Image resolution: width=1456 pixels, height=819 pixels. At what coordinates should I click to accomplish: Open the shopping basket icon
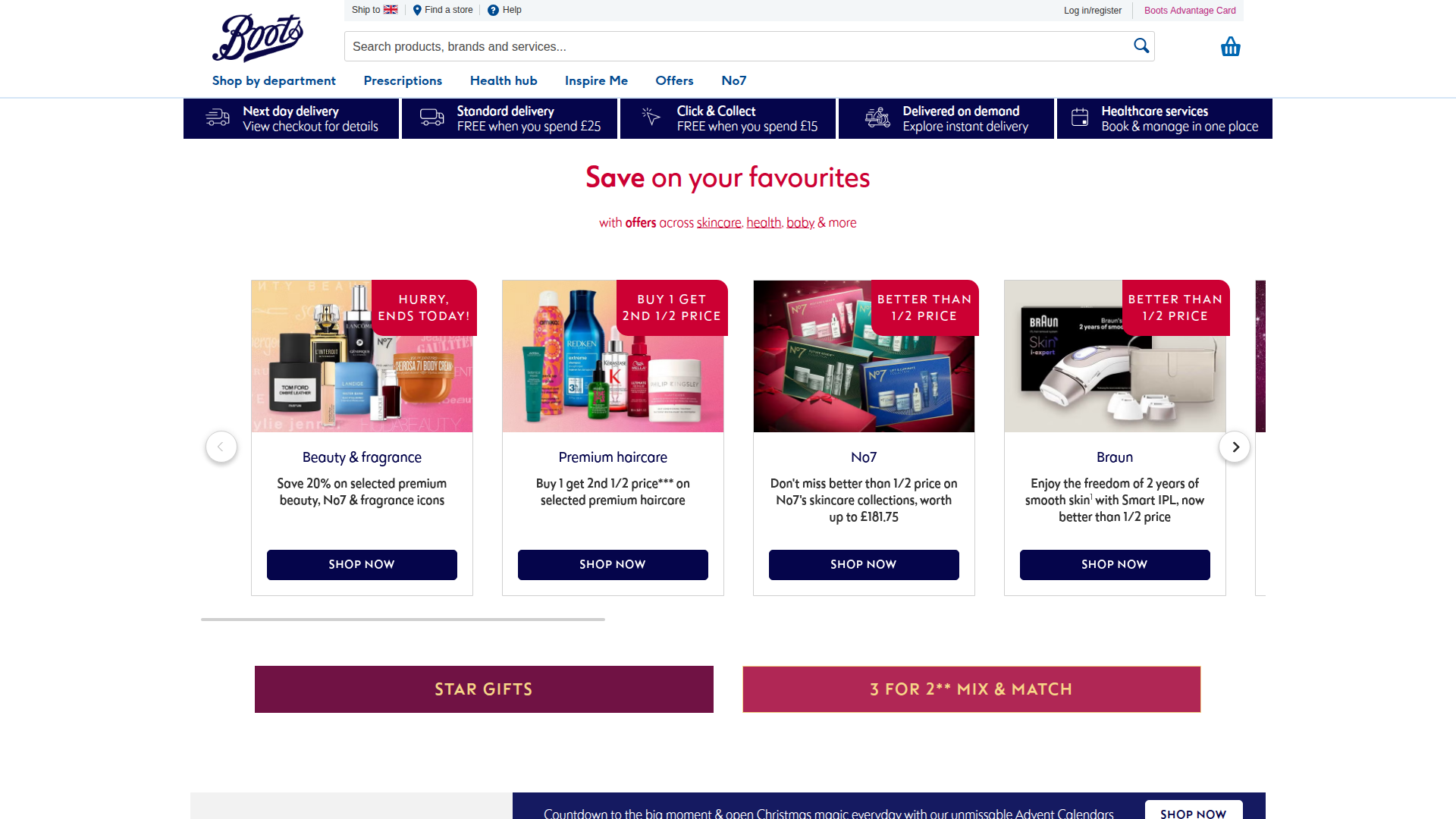click(x=1230, y=47)
